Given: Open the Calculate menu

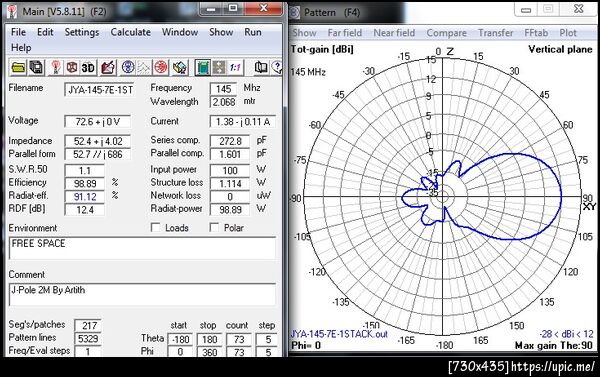Looking at the screenshot, I should click(130, 32).
